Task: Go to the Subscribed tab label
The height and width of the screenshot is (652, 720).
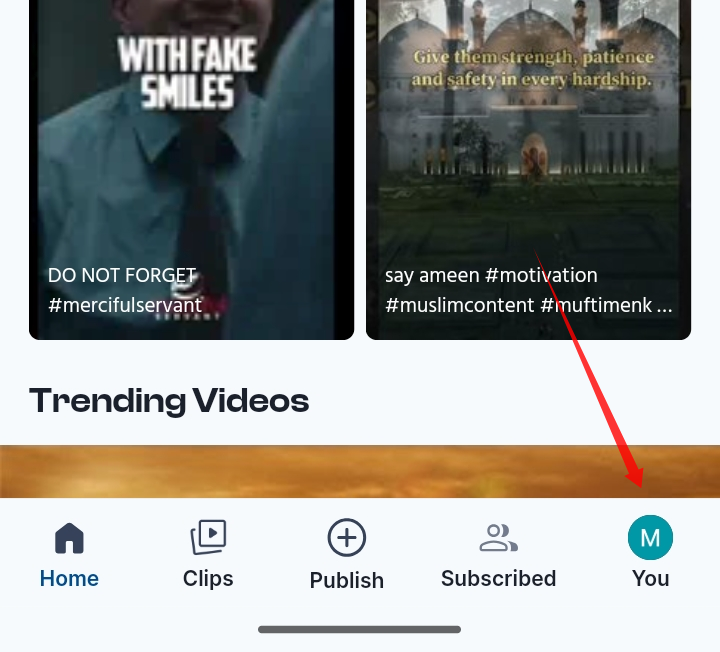Action: tap(498, 578)
